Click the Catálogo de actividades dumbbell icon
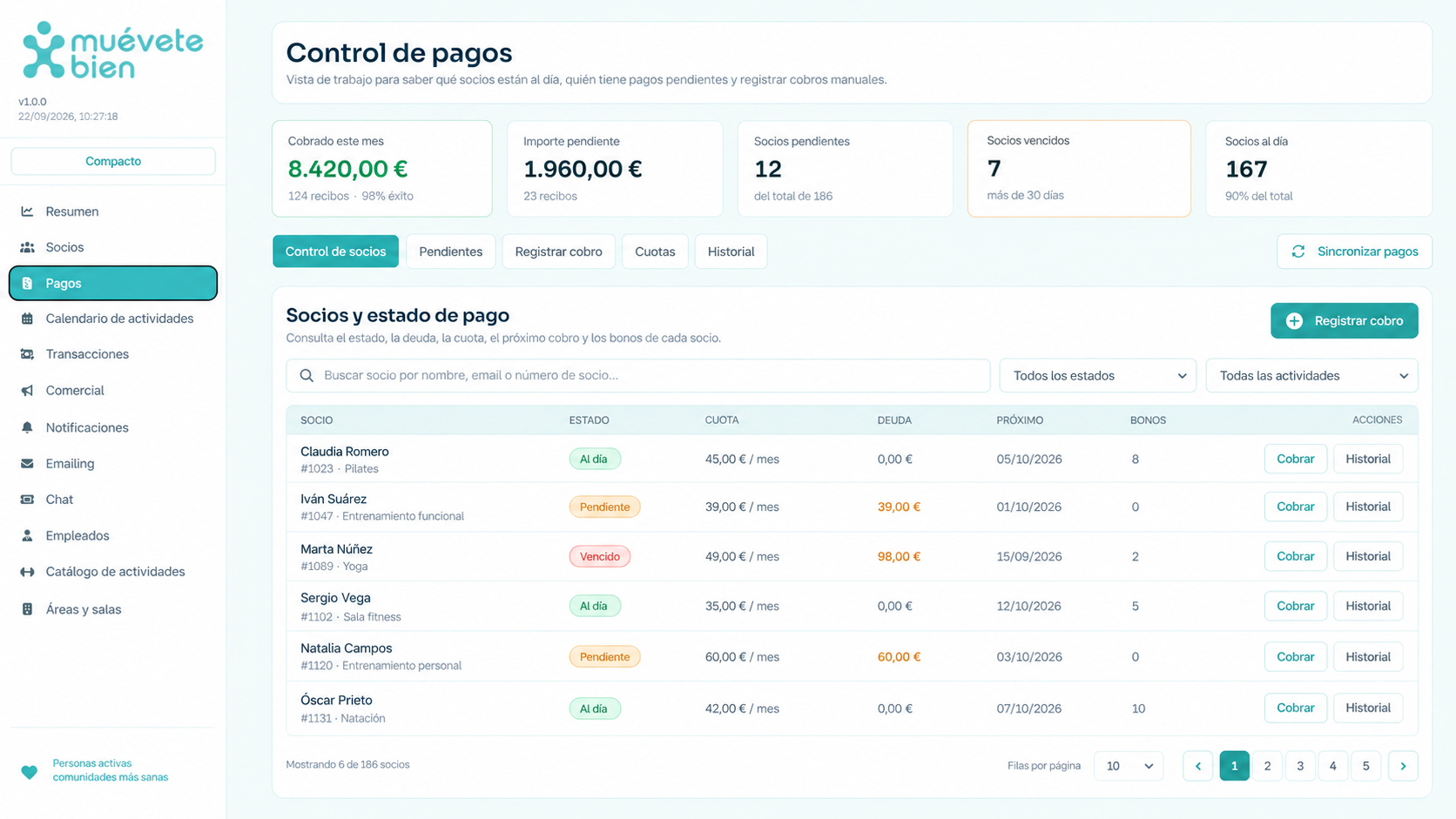 (x=27, y=572)
